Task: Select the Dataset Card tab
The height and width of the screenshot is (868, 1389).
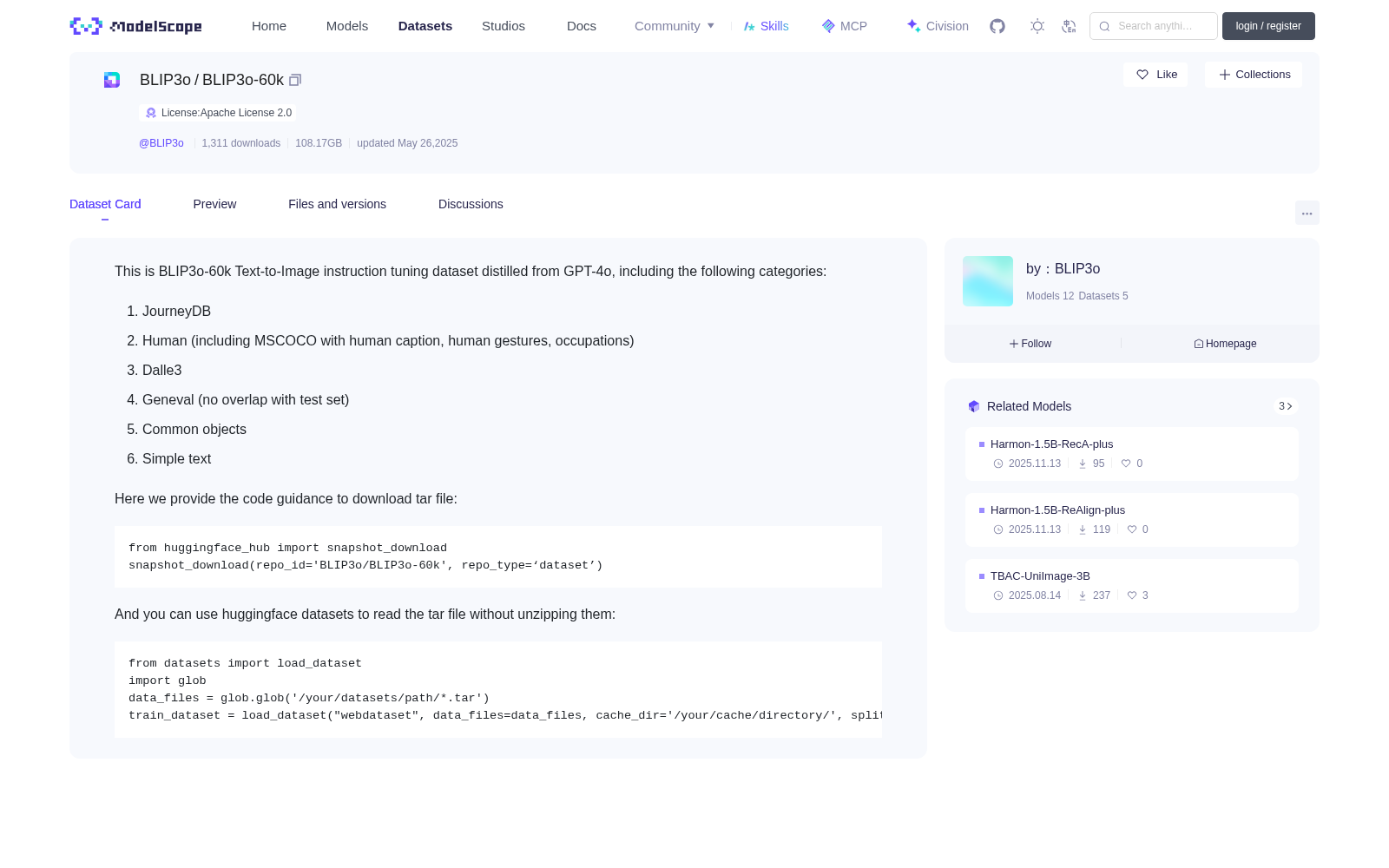Action: (105, 204)
